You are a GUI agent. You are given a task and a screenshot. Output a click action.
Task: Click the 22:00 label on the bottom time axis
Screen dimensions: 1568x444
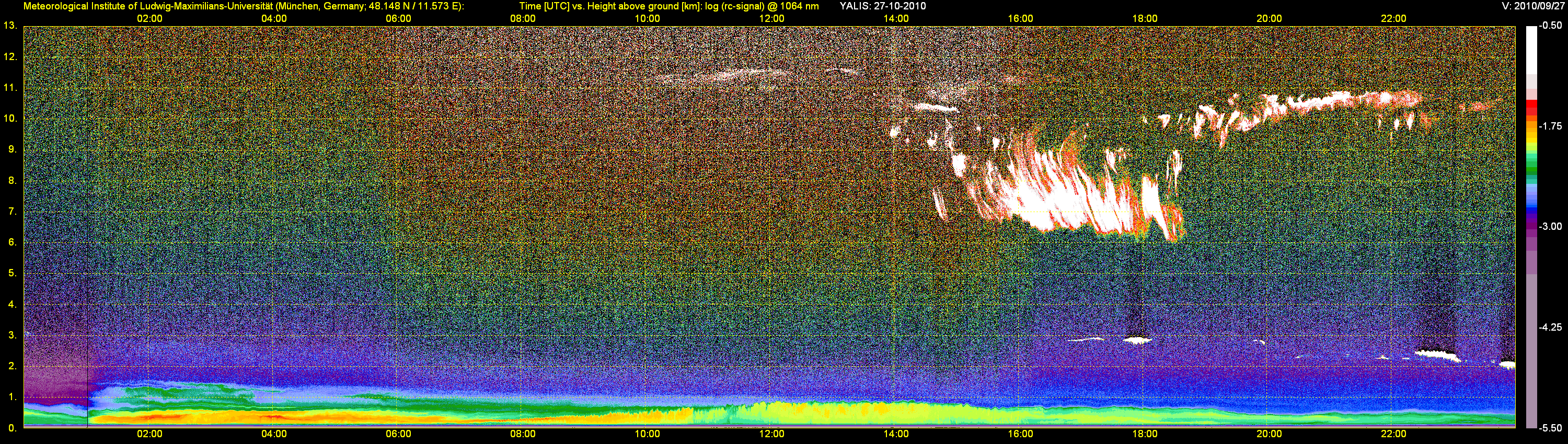(1393, 434)
